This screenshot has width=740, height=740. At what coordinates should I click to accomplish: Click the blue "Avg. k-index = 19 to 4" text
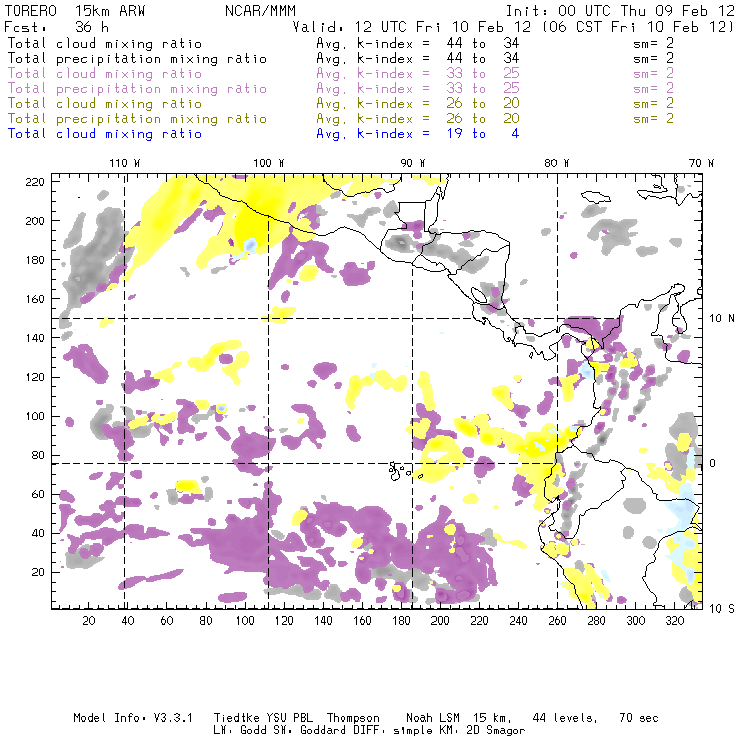tap(418, 134)
